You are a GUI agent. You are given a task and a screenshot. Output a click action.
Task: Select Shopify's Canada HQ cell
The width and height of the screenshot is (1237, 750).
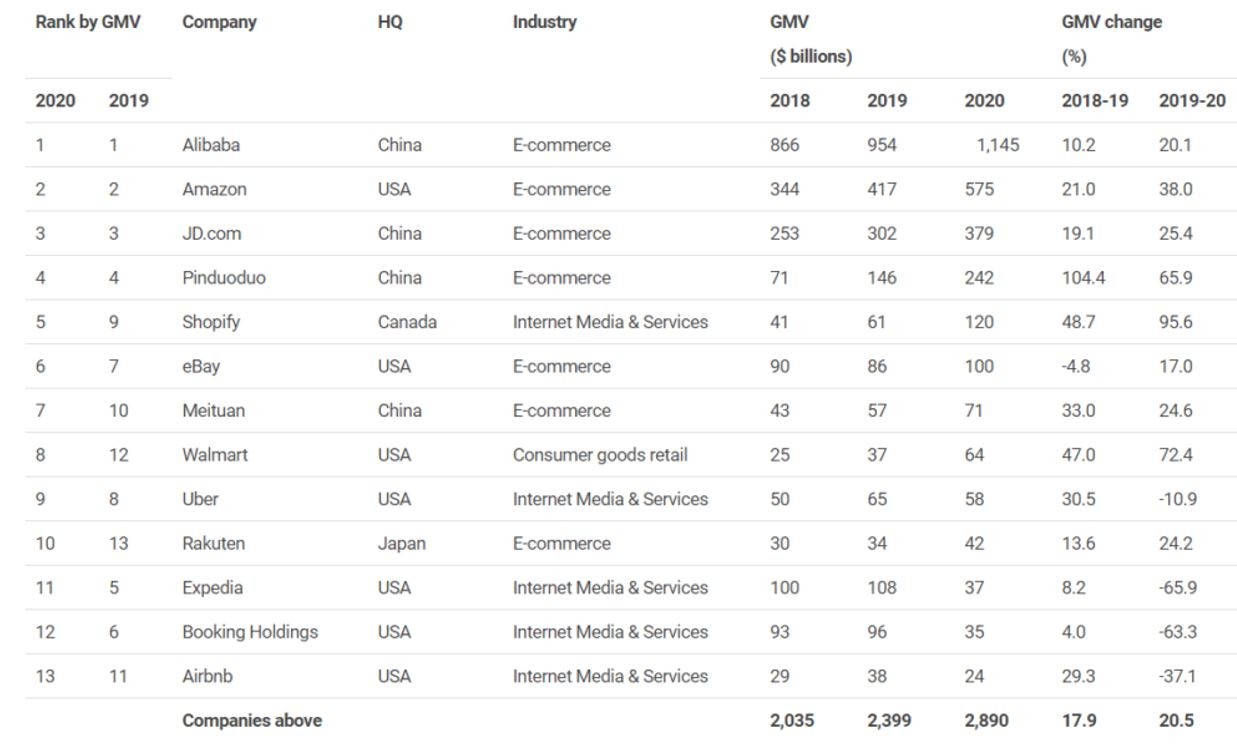(407, 322)
